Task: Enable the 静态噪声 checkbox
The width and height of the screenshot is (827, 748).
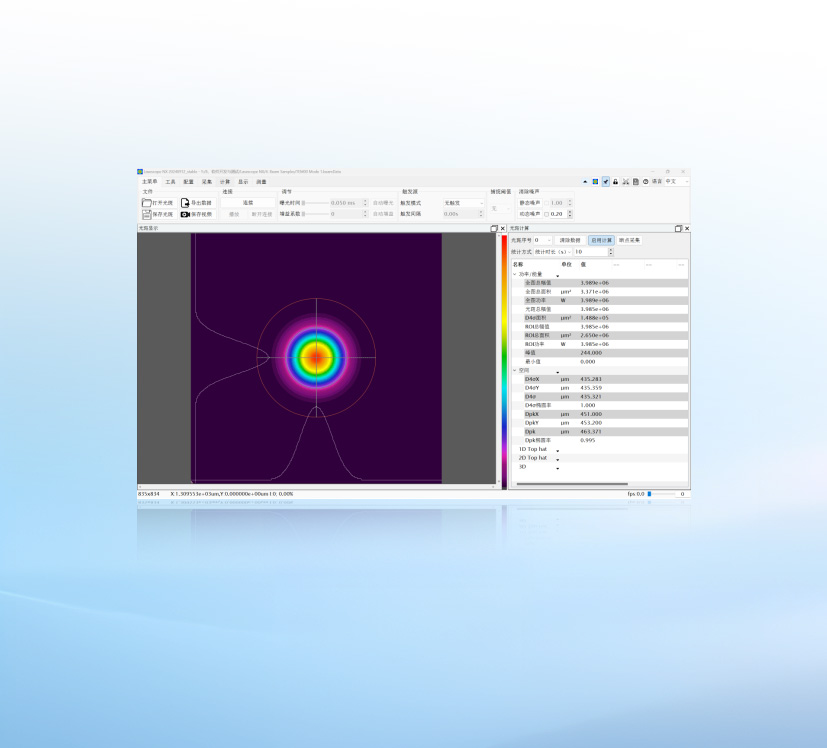Action: (546, 203)
